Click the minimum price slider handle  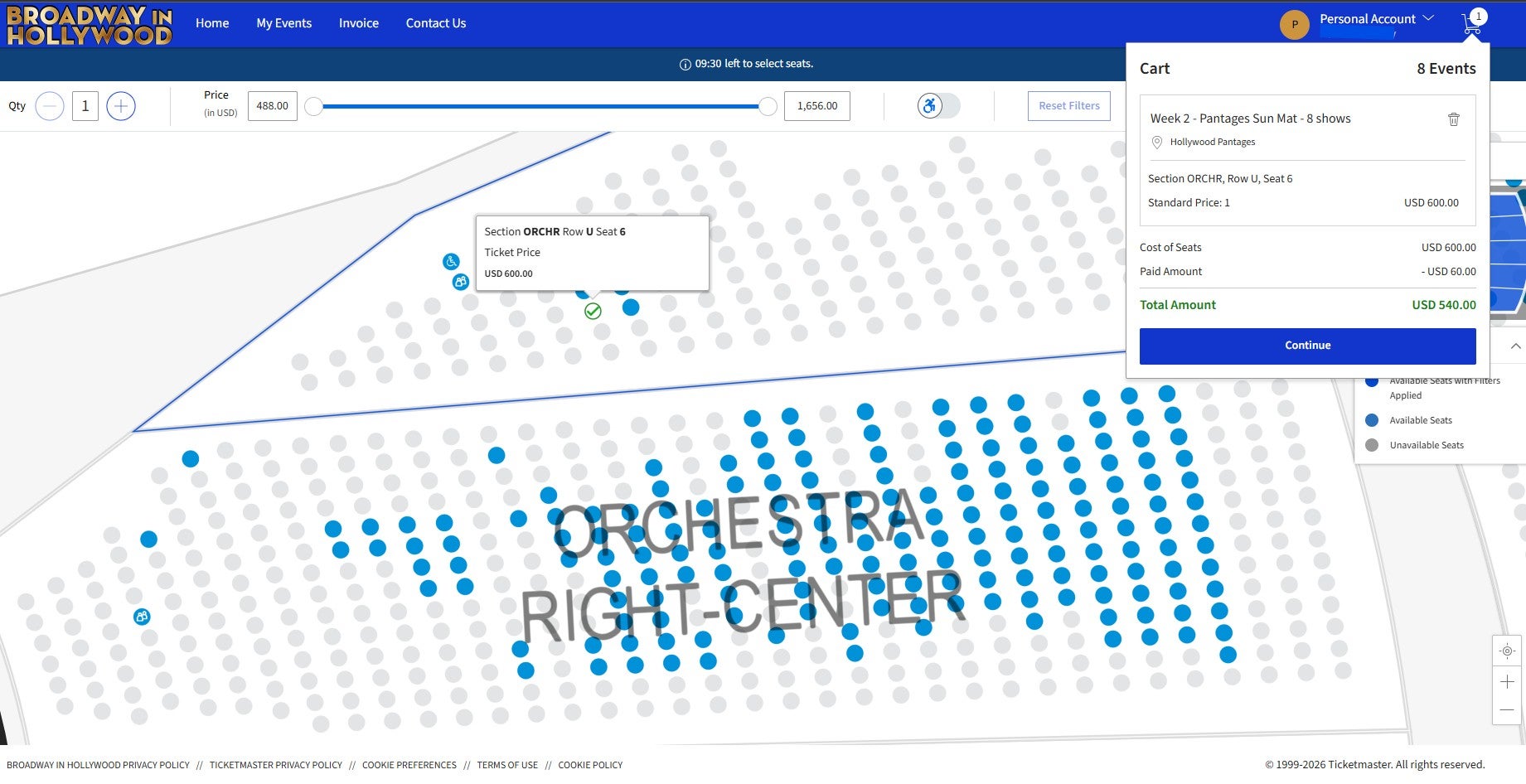click(x=313, y=106)
